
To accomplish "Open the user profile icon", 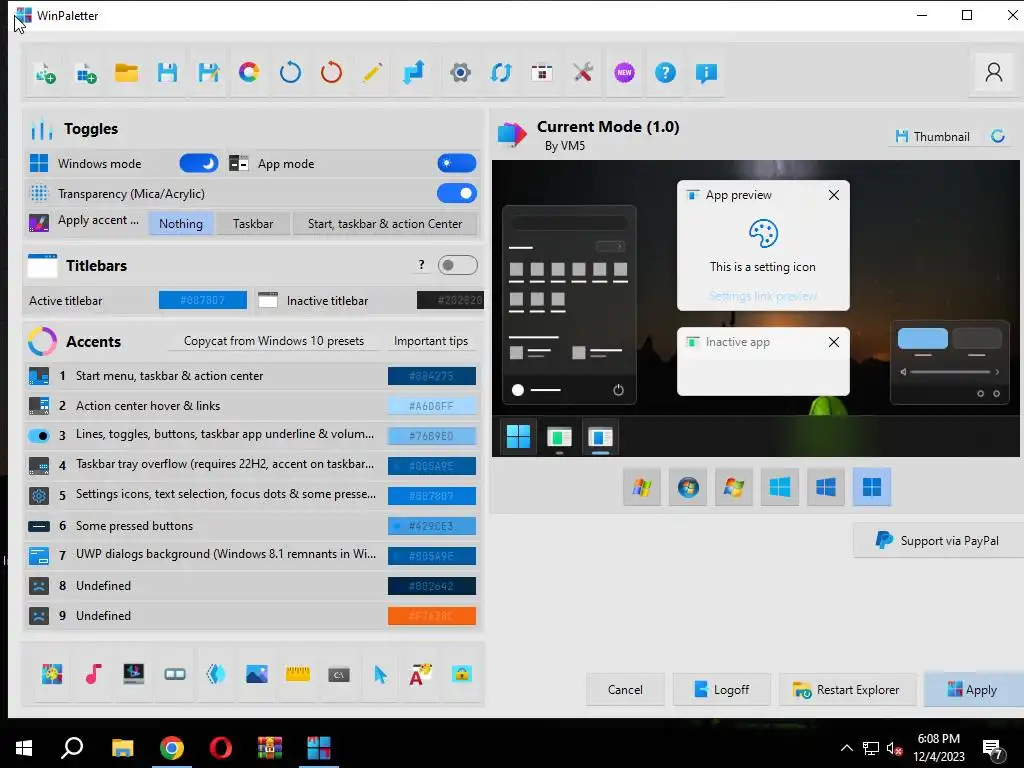I will pyautogui.click(x=994, y=72).
